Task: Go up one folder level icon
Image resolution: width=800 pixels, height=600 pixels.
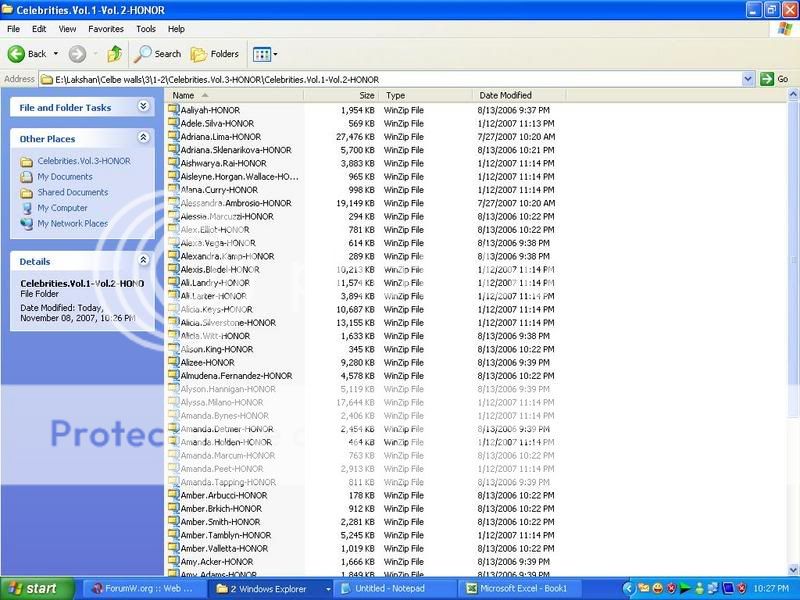Action: click(x=114, y=54)
